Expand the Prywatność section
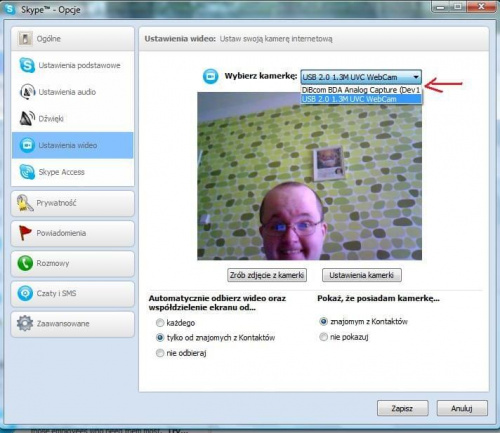 [73, 203]
